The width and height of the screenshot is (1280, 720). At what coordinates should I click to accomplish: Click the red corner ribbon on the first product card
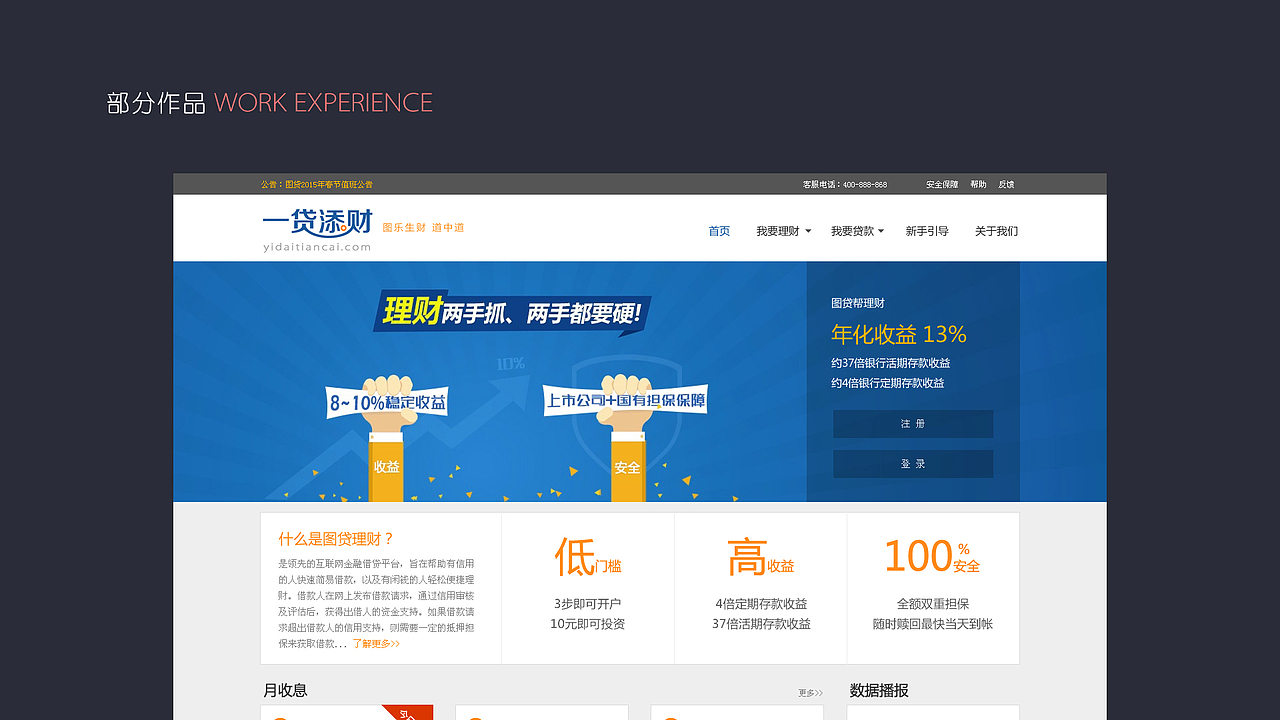pyautogui.click(x=408, y=712)
